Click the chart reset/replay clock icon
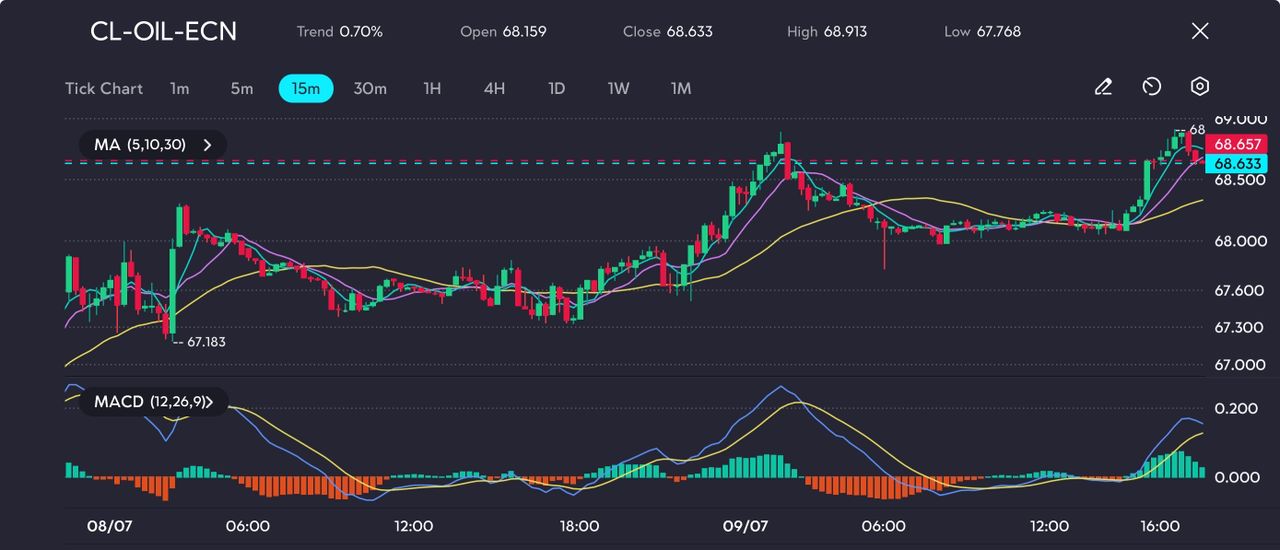 1151,87
